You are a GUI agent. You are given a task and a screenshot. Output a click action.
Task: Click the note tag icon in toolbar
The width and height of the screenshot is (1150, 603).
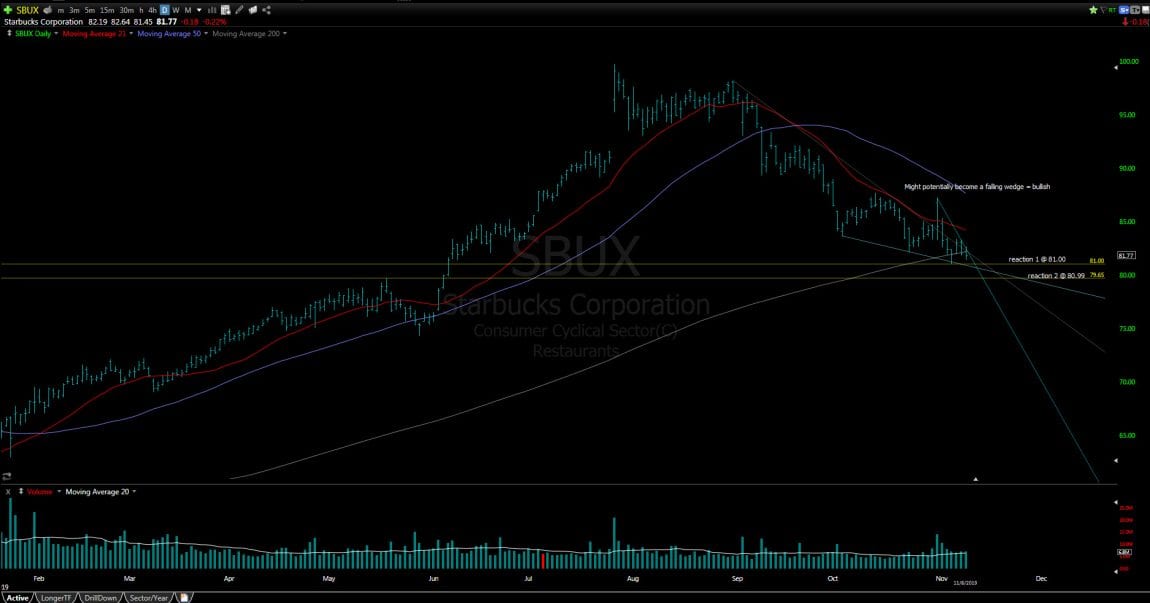253,10
